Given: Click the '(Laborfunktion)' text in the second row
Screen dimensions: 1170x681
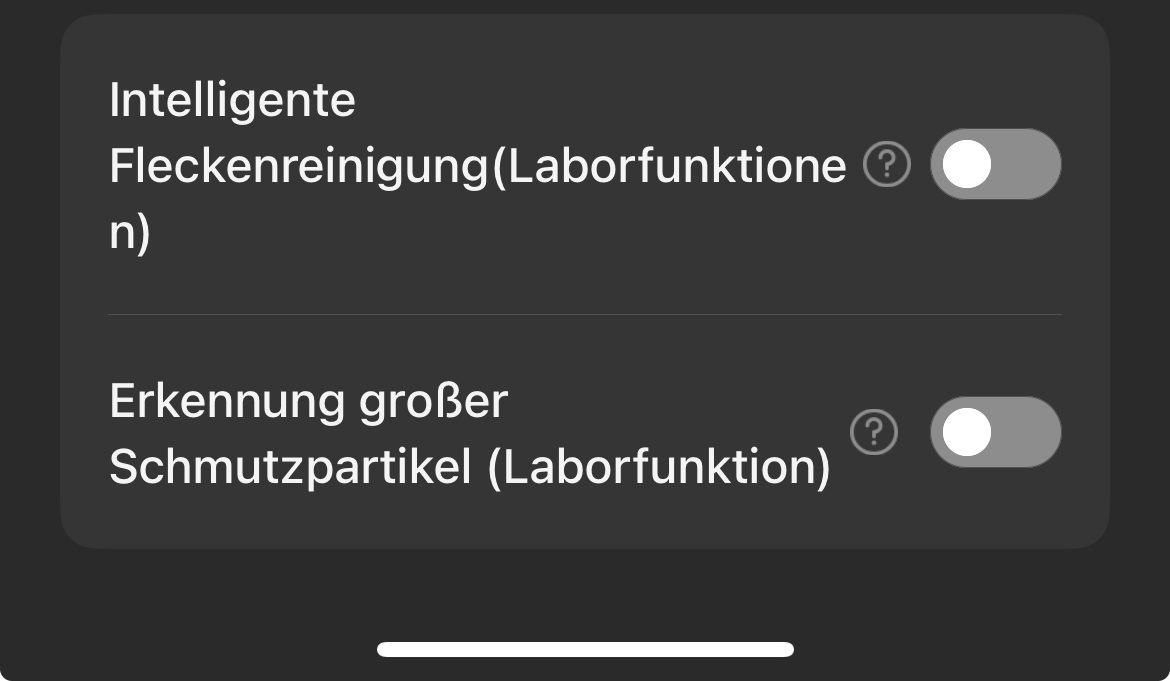Looking at the screenshot, I should click(x=659, y=468).
